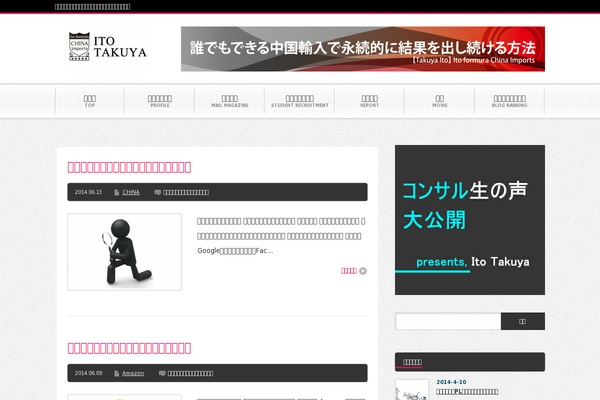The height and width of the screenshot is (400, 600).
Task: Open the China import header banner
Action: point(363,49)
